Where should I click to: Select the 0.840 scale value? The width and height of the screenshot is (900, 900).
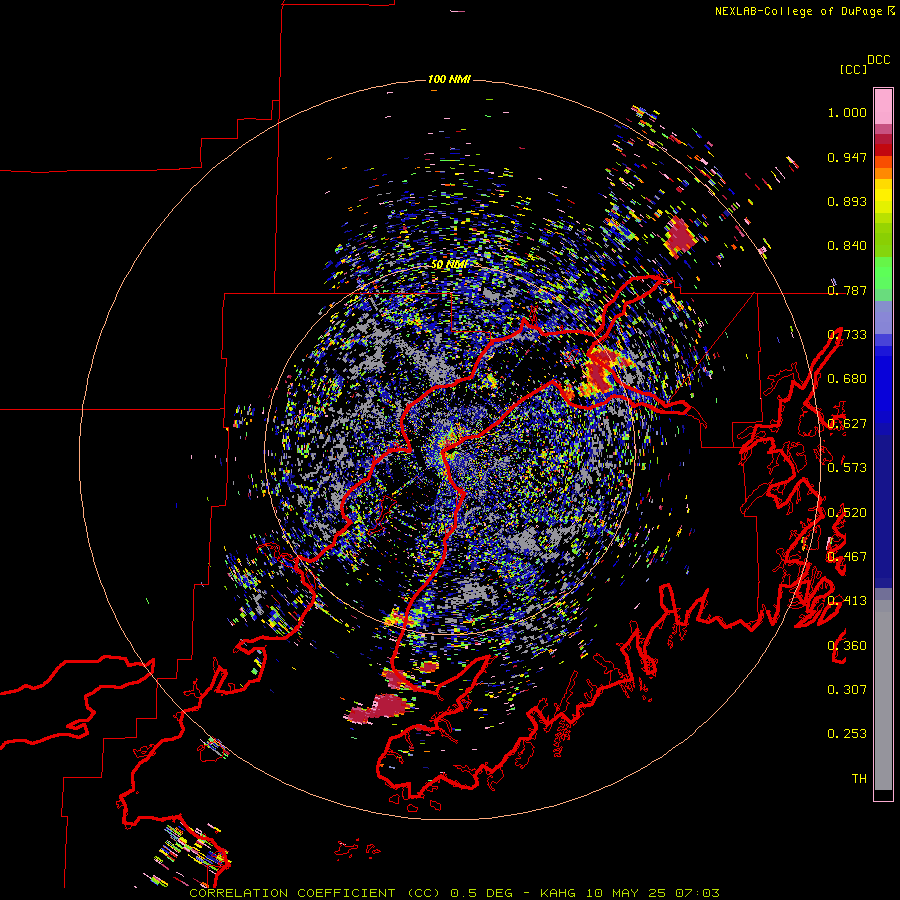point(847,246)
